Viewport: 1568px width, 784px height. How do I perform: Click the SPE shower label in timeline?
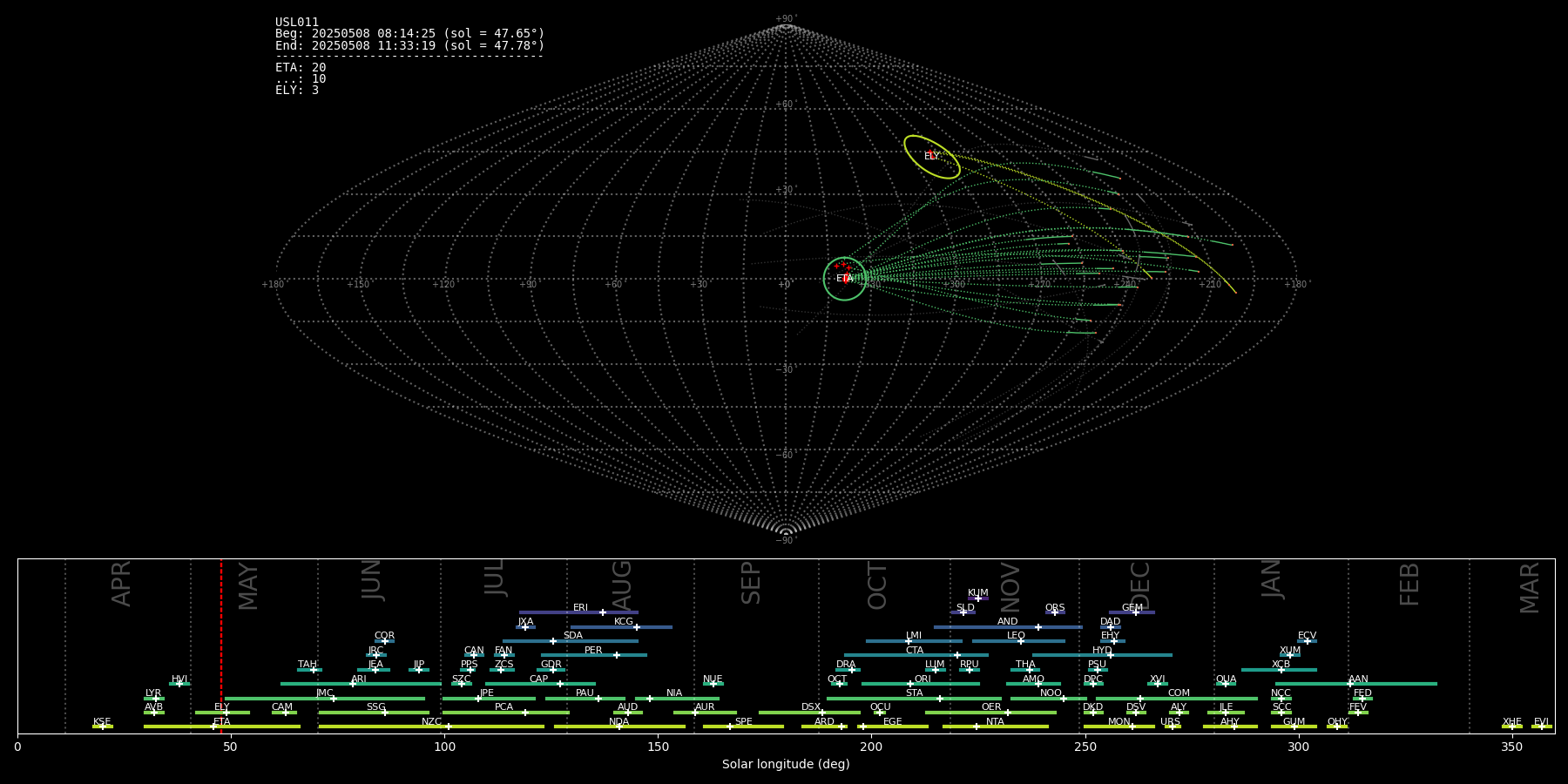(x=743, y=721)
